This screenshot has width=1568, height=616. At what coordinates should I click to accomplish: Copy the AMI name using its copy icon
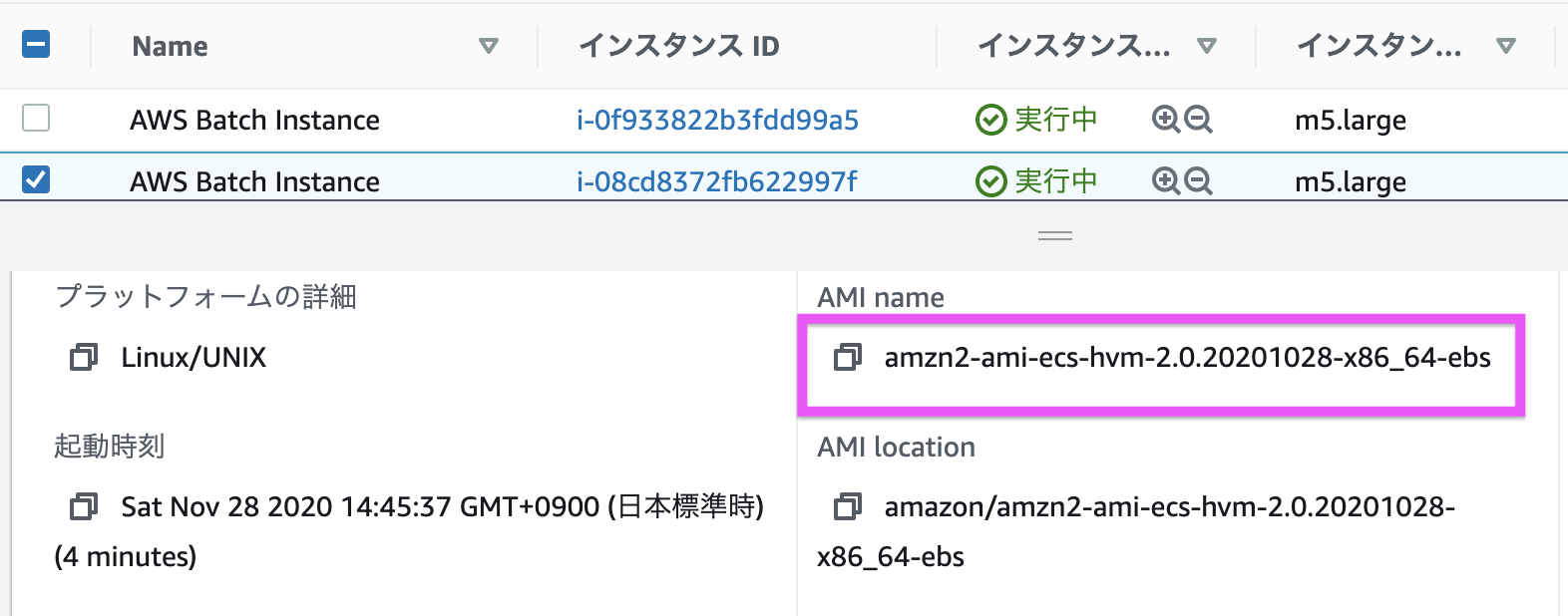pos(847,358)
